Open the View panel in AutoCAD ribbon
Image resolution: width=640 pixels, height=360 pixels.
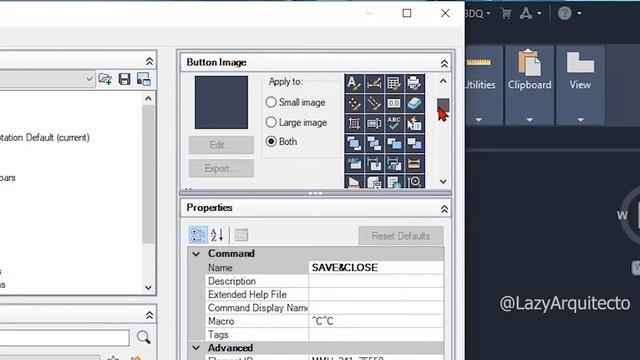coord(580,70)
